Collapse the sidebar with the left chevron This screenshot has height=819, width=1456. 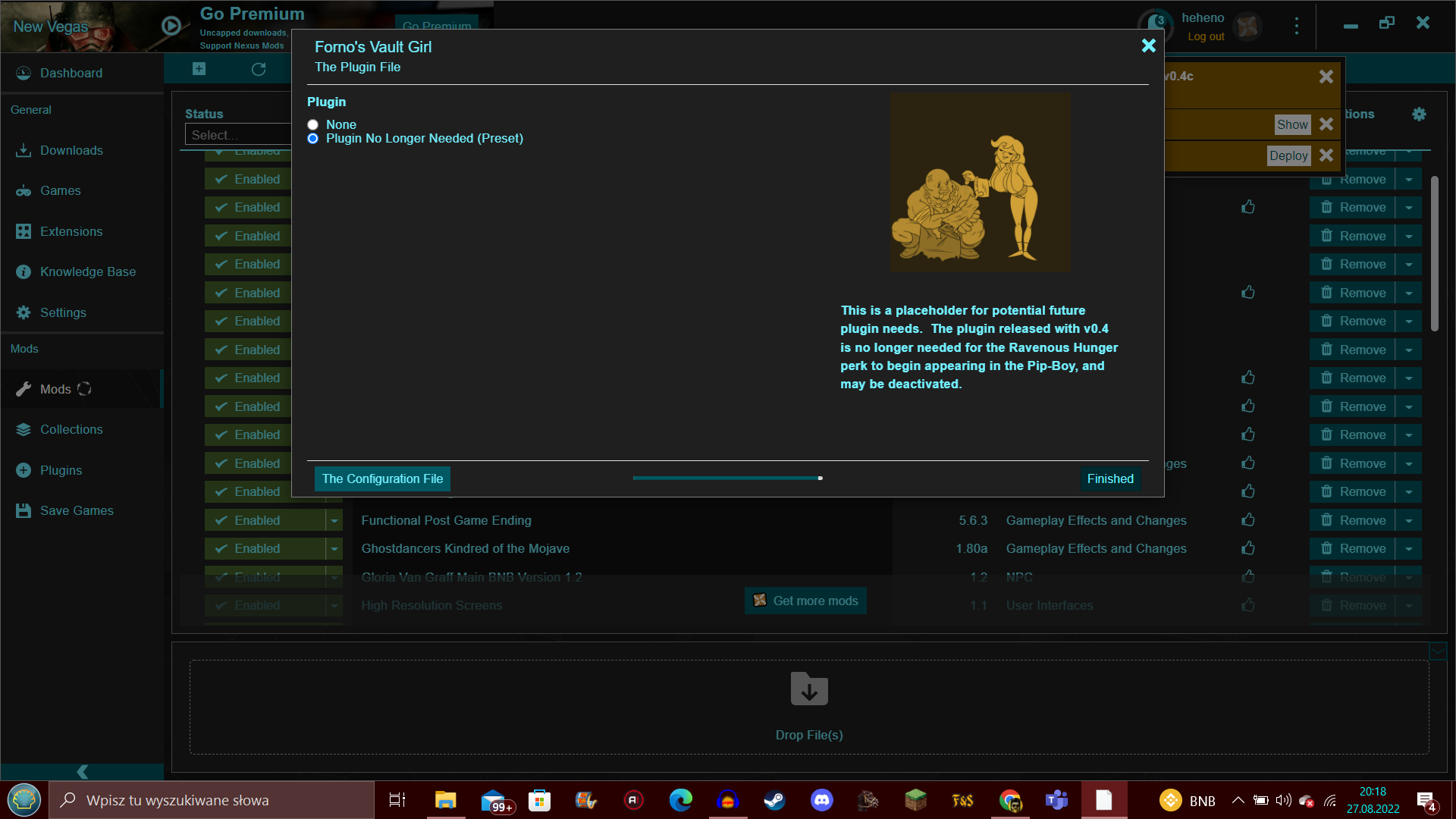[82, 771]
